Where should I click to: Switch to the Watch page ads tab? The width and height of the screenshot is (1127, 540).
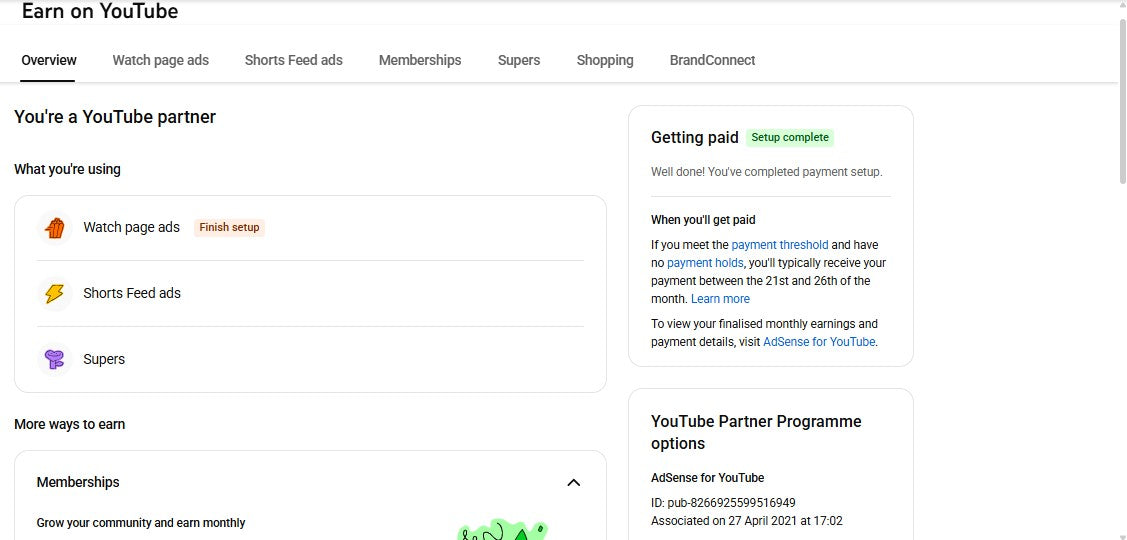tap(160, 60)
